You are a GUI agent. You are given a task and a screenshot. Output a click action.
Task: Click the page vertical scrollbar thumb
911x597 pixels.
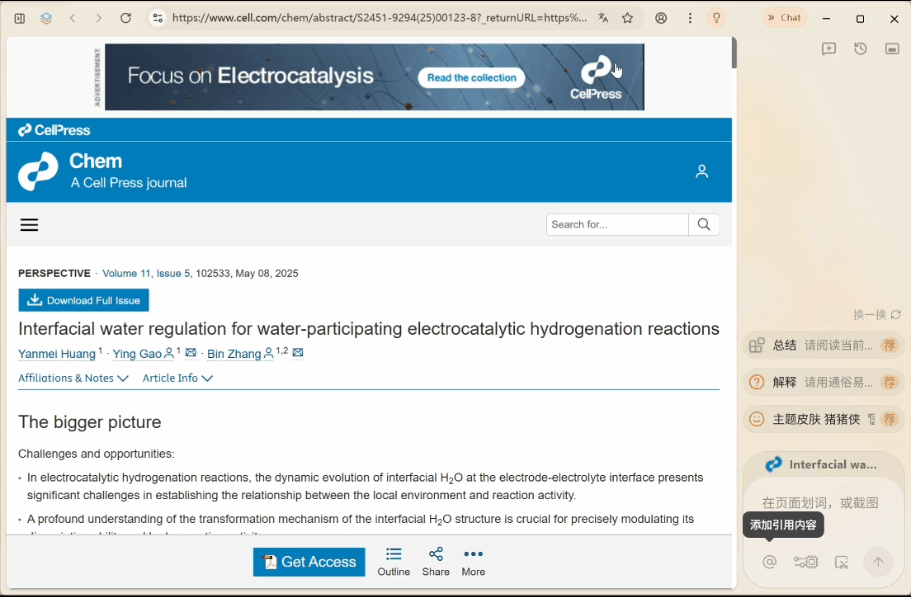(734, 52)
